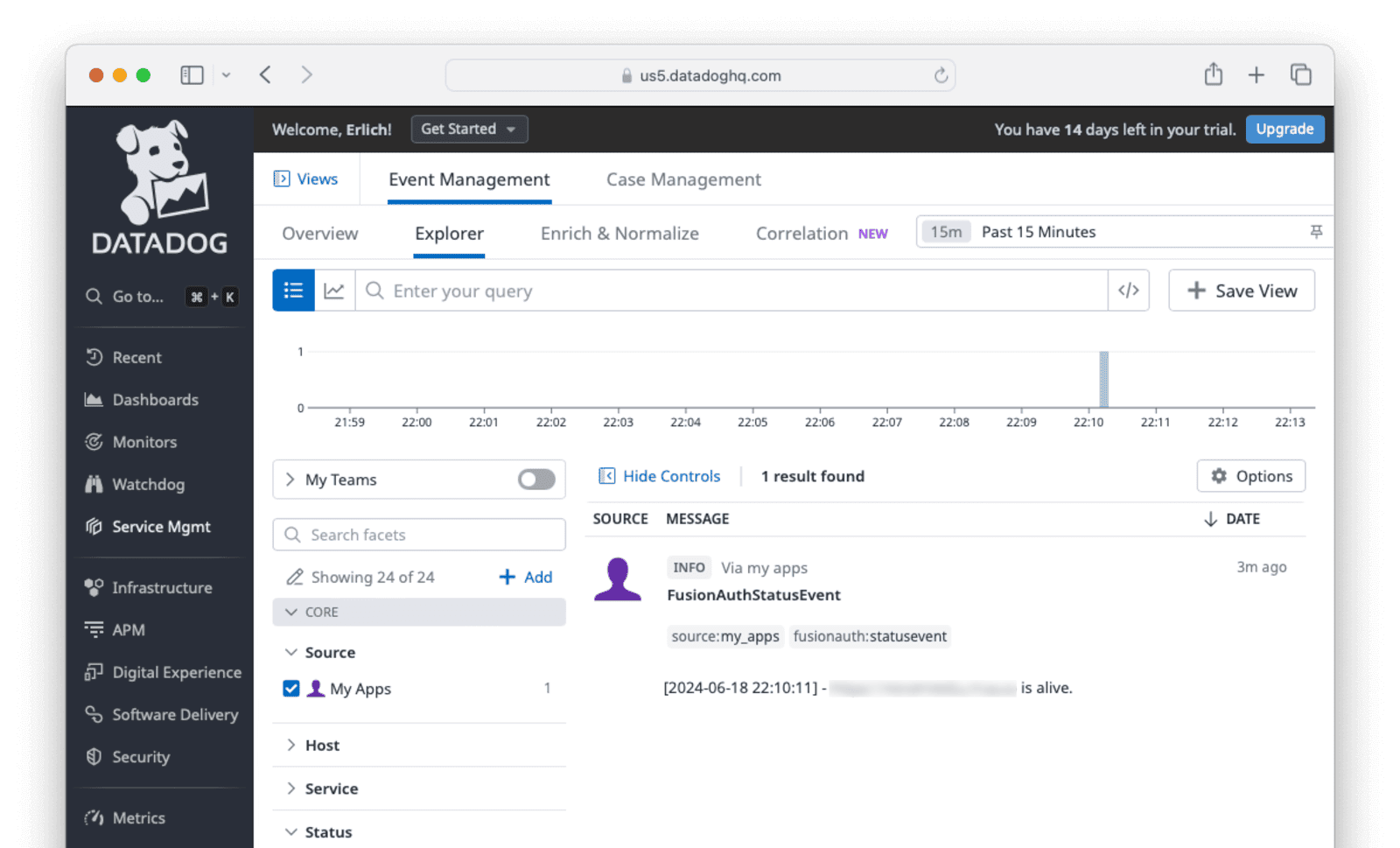Click Add to add a facet
1400x848 pixels.
(526, 578)
